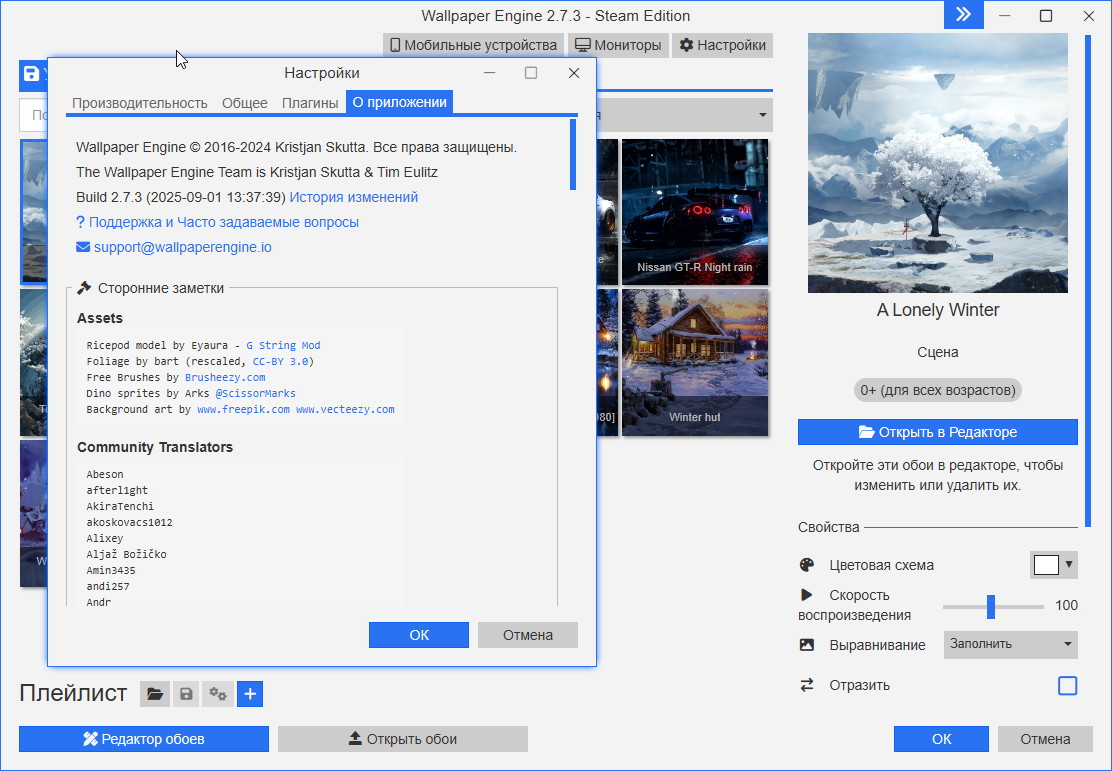Open CC-BY 3.0 license link
Screen dimensions: 1112x771
281,361
